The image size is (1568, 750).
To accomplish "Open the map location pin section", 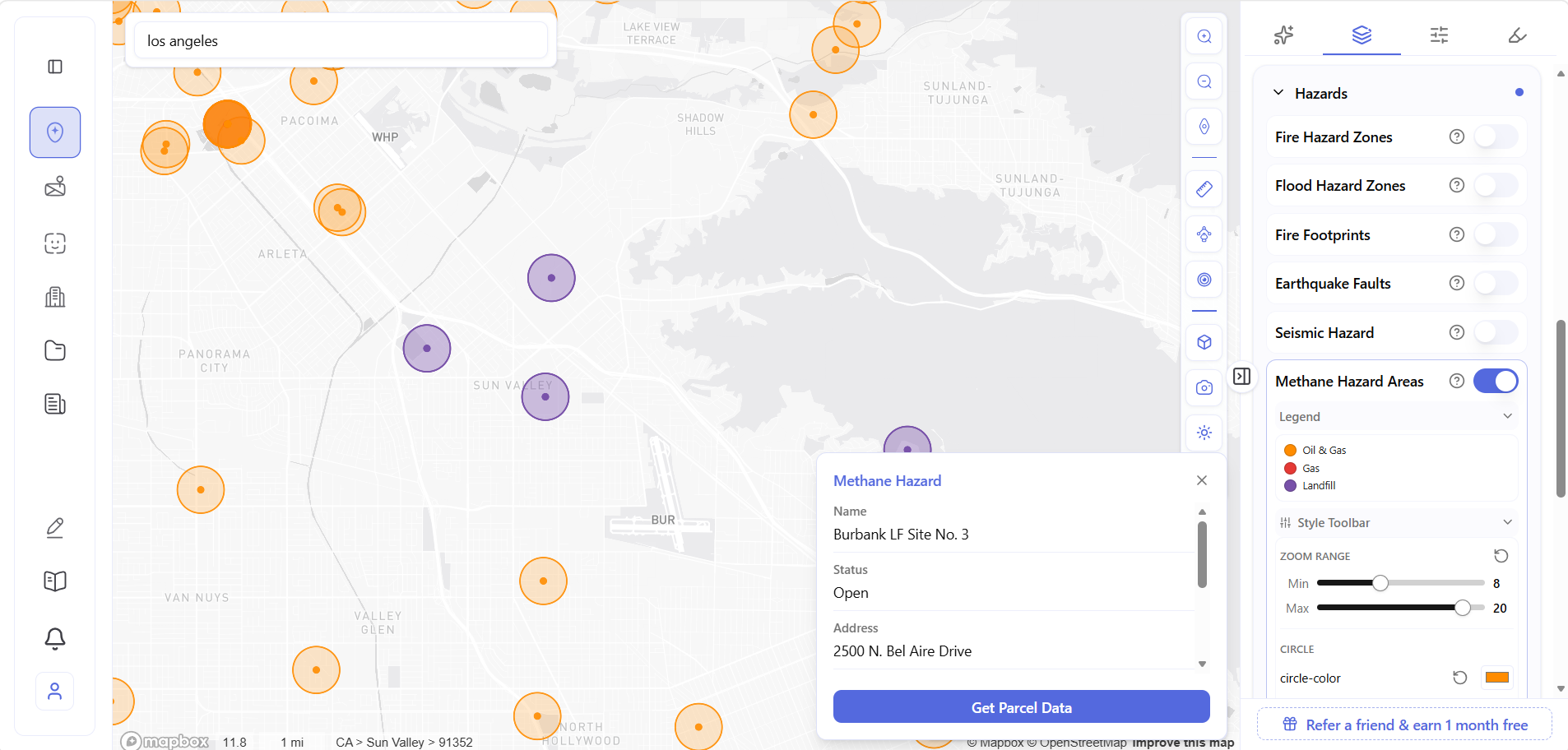I will click(x=55, y=132).
